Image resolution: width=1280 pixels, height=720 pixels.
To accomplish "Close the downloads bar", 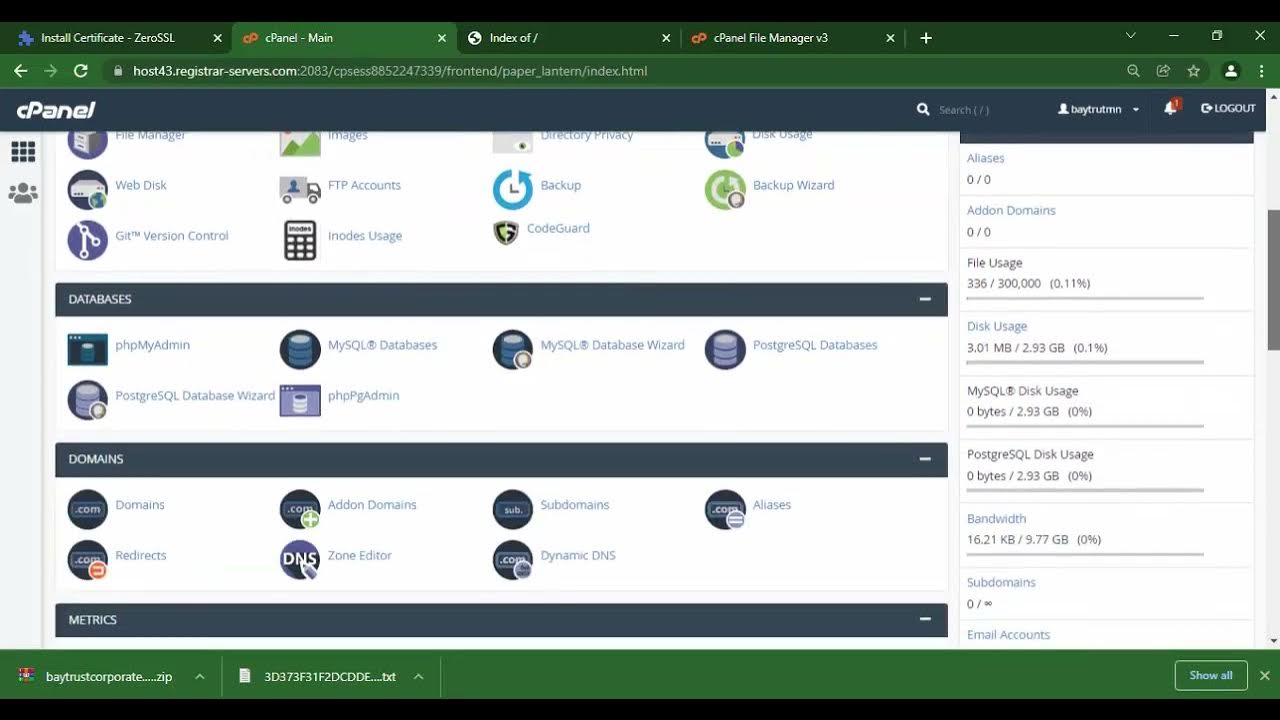I will click(x=1264, y=676).
